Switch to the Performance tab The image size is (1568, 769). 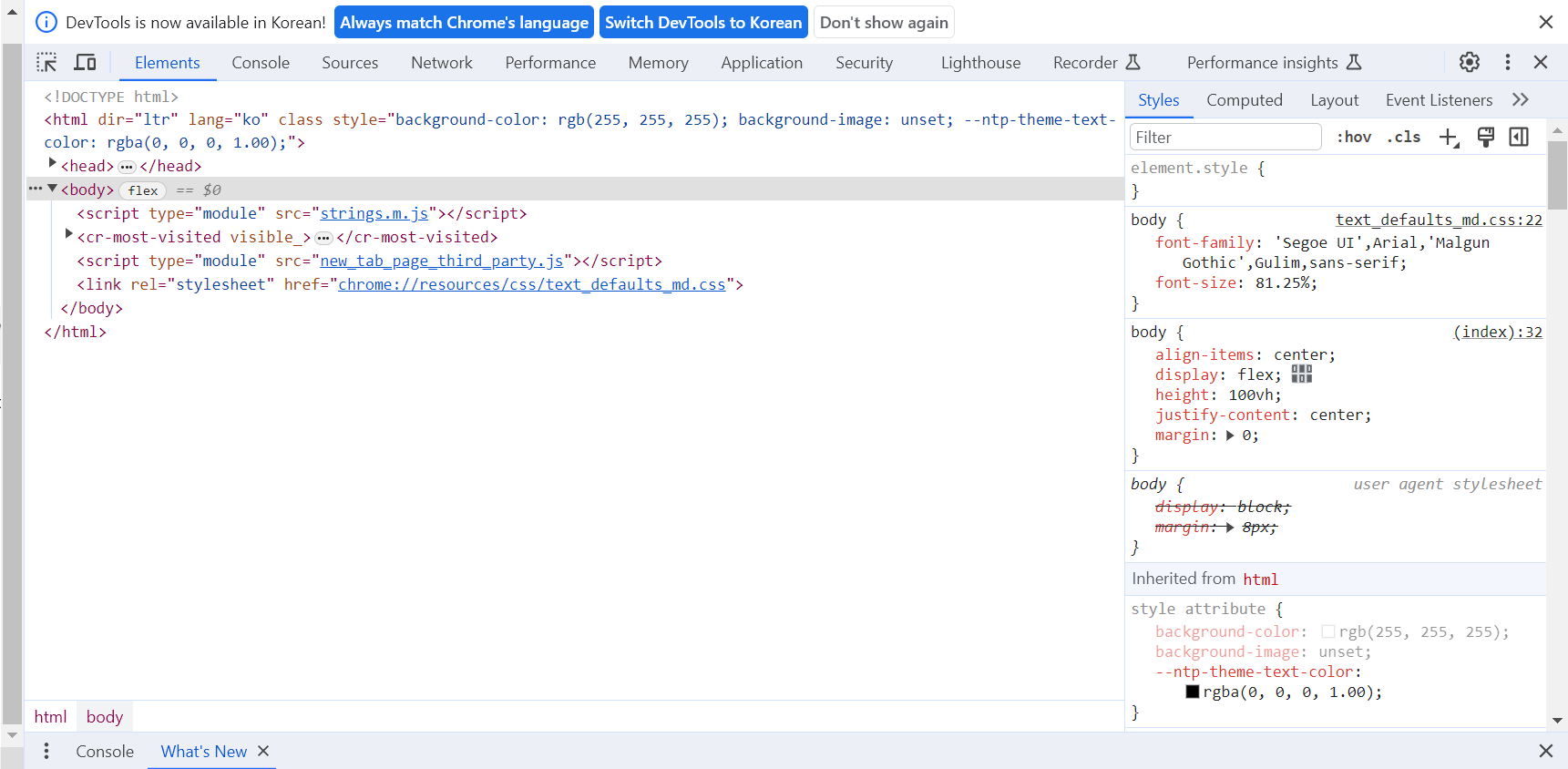[550, 62]
